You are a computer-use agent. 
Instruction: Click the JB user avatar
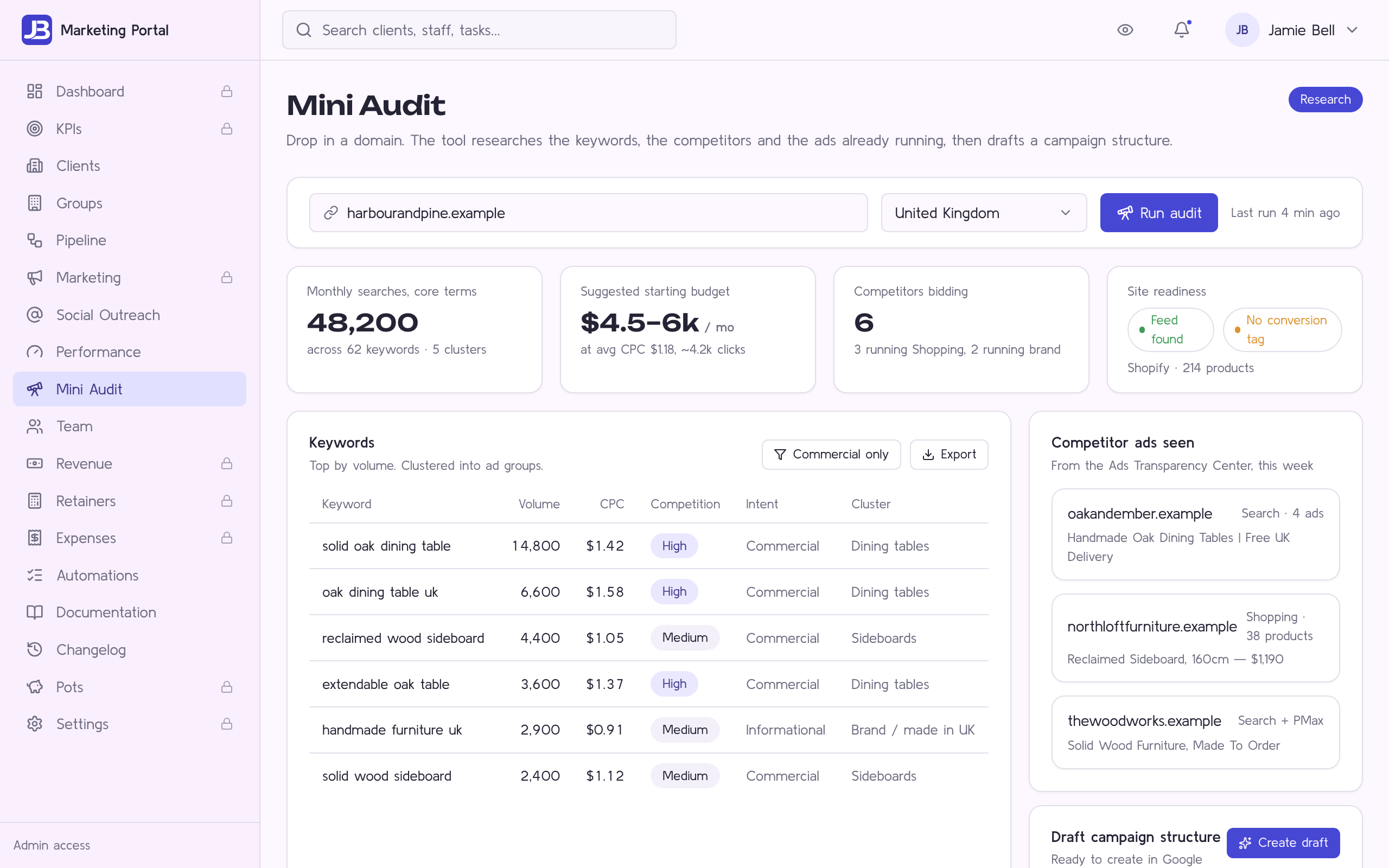tap(1242, 30)
